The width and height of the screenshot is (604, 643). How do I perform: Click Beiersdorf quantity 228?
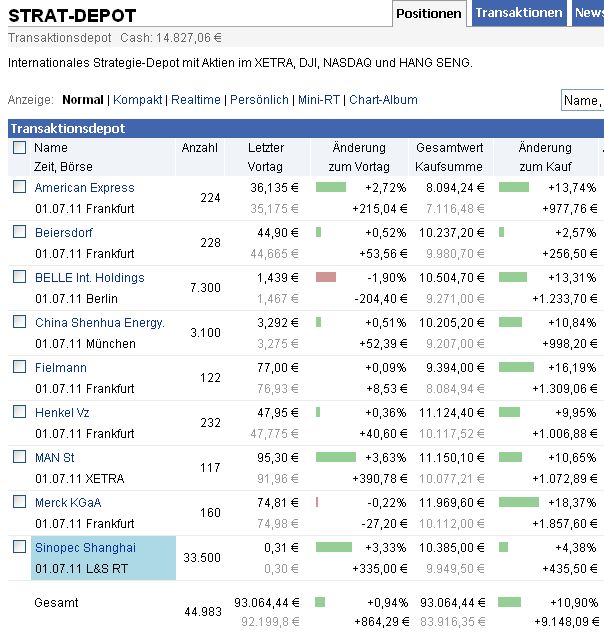point(210,243)
